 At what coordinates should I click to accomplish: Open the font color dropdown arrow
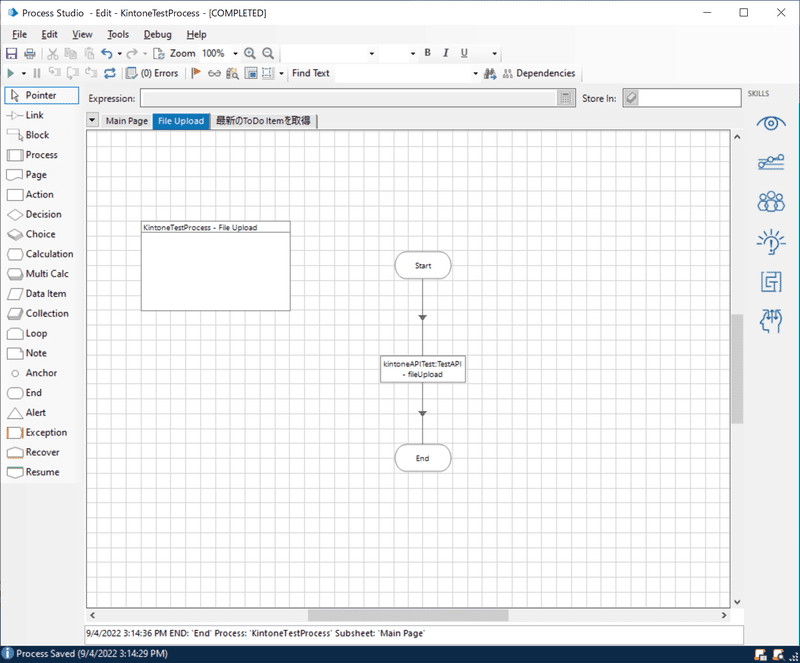point(494,53)
